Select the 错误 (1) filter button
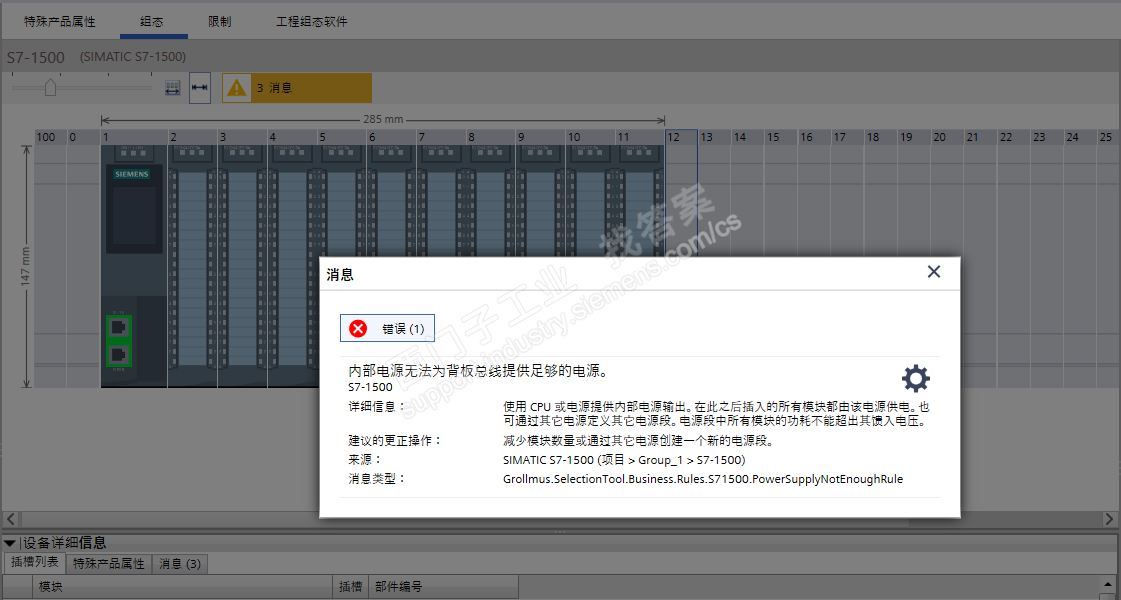Screen dimensions: 1121x600 pyautogui.click(x=387, y=328)
